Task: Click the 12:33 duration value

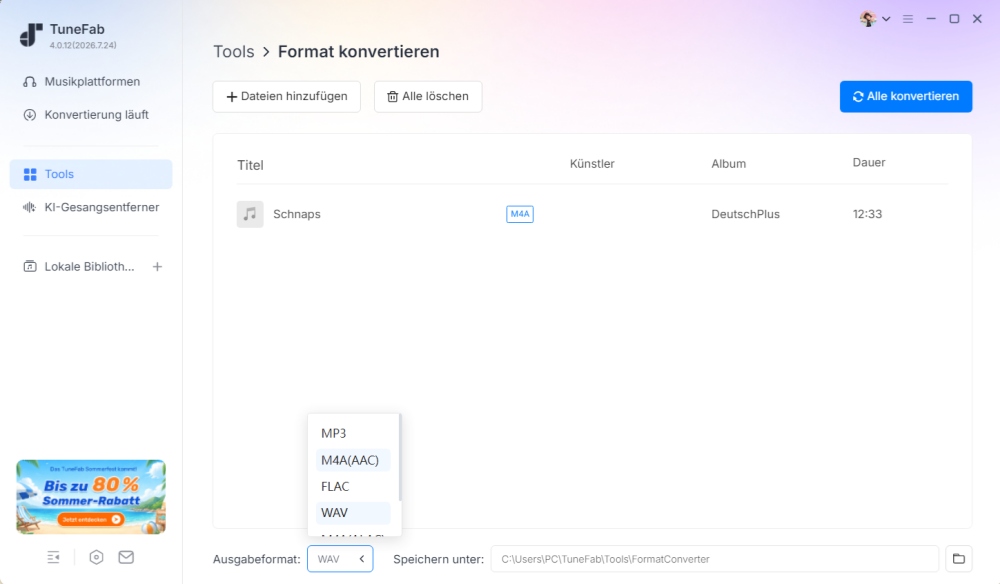Action: 867,214
